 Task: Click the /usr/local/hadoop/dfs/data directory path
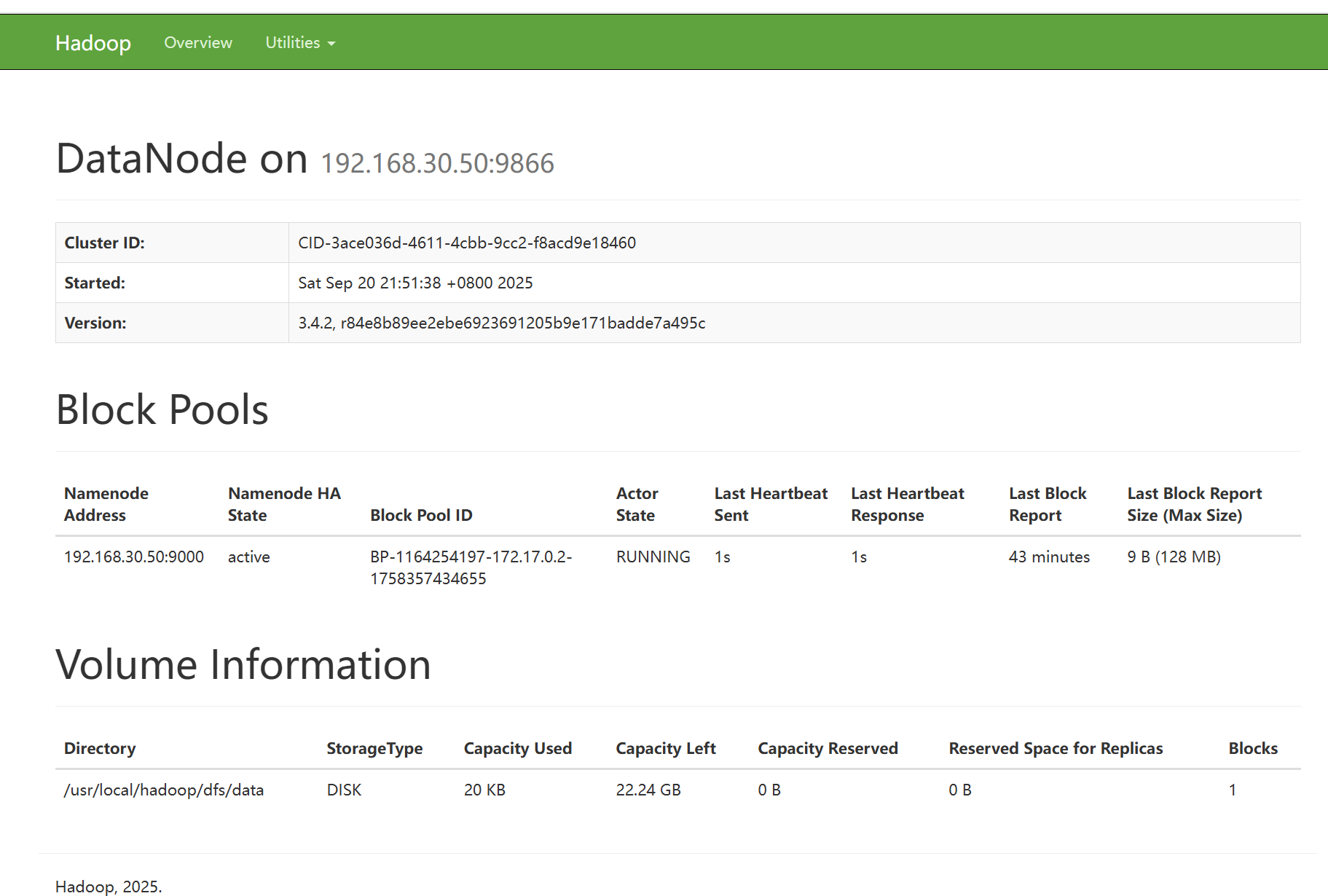[x=163, y=790]
